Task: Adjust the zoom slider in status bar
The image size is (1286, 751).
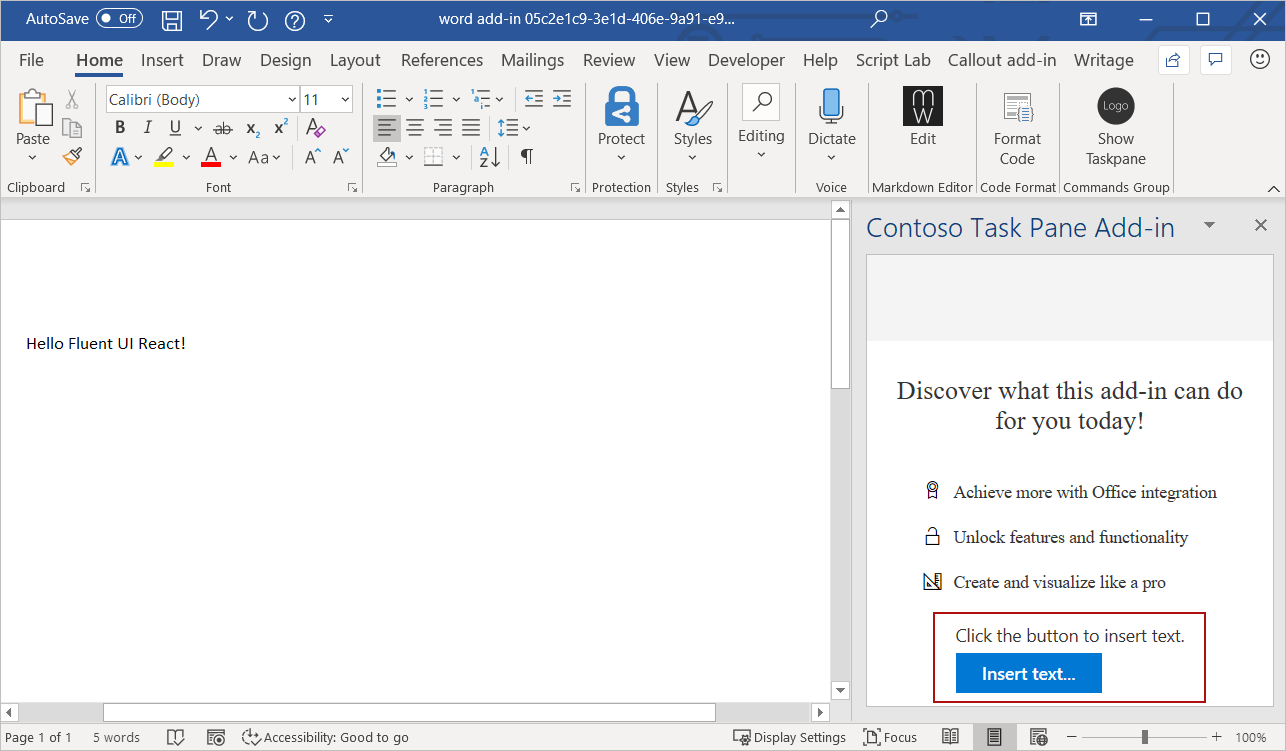Action: (x=1143, y=737)
